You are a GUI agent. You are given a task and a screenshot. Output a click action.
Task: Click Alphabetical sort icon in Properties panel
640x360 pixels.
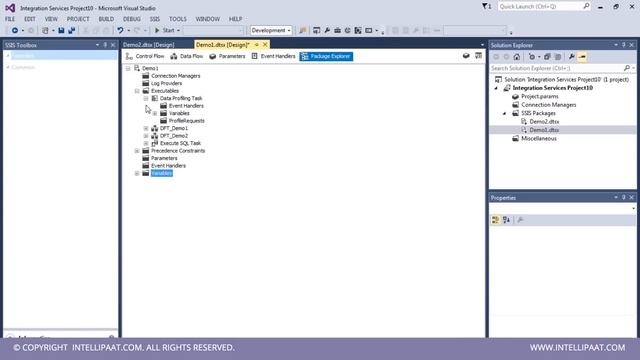pos(507,220)
